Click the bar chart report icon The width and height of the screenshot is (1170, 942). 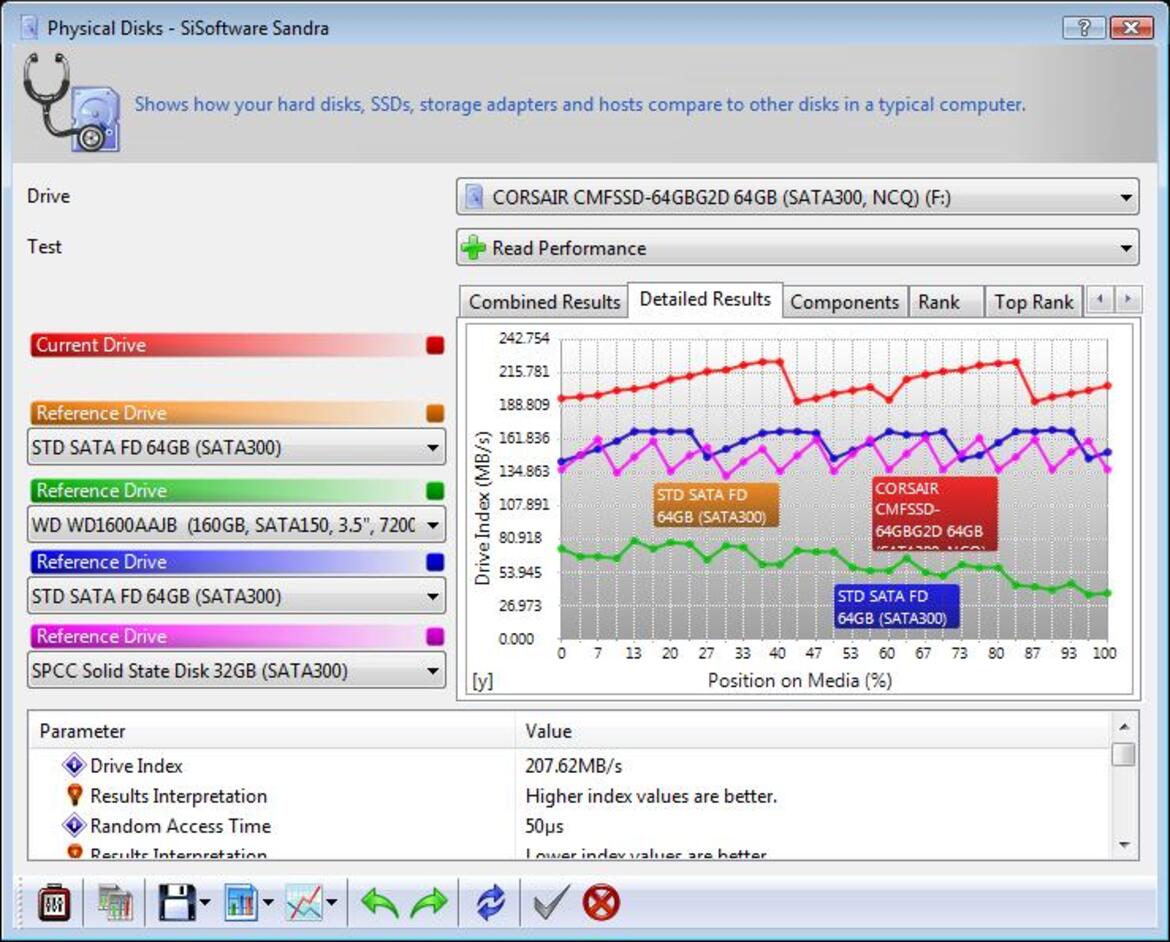coord(241,903)
